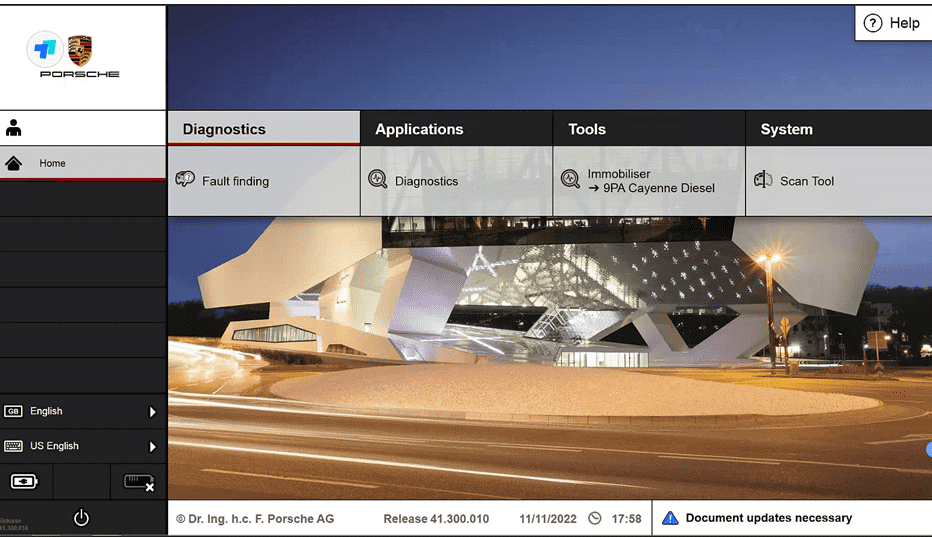Select the Diagnostics tab header

pos(264,128)
